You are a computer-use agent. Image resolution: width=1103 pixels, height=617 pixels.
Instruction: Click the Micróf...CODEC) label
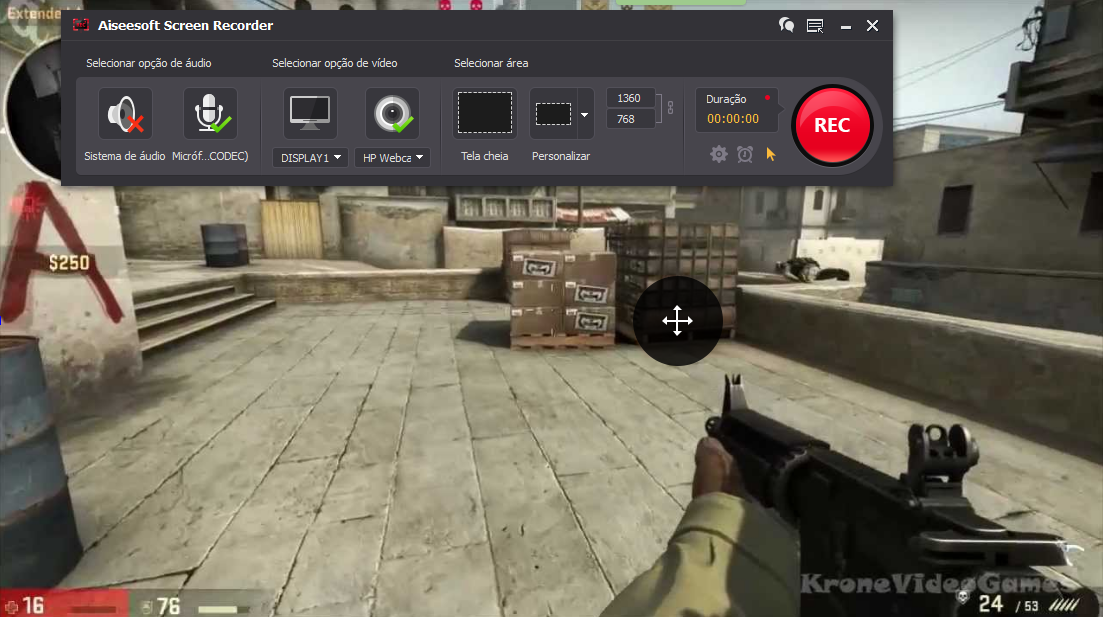[210, 156]
